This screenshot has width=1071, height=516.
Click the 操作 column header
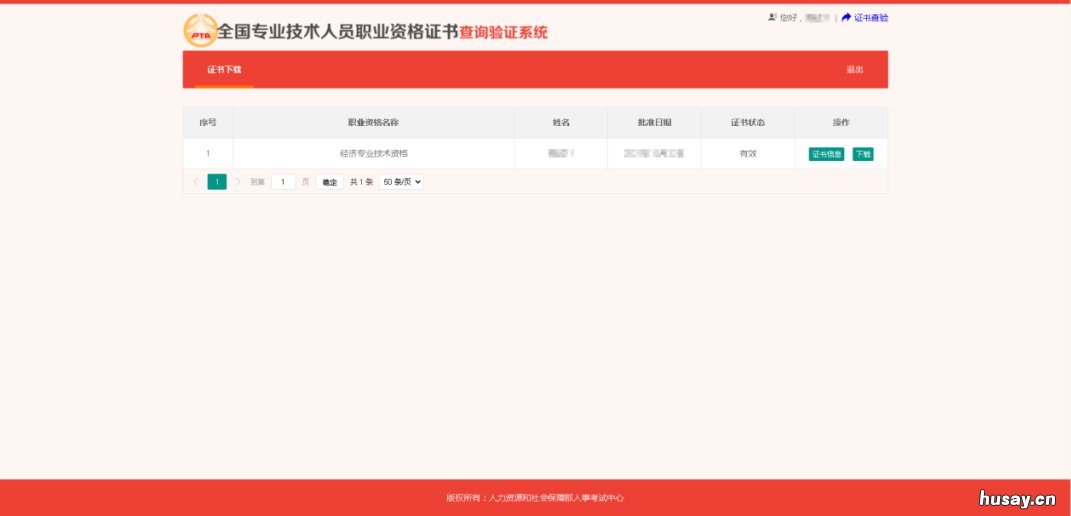(842, 122)
